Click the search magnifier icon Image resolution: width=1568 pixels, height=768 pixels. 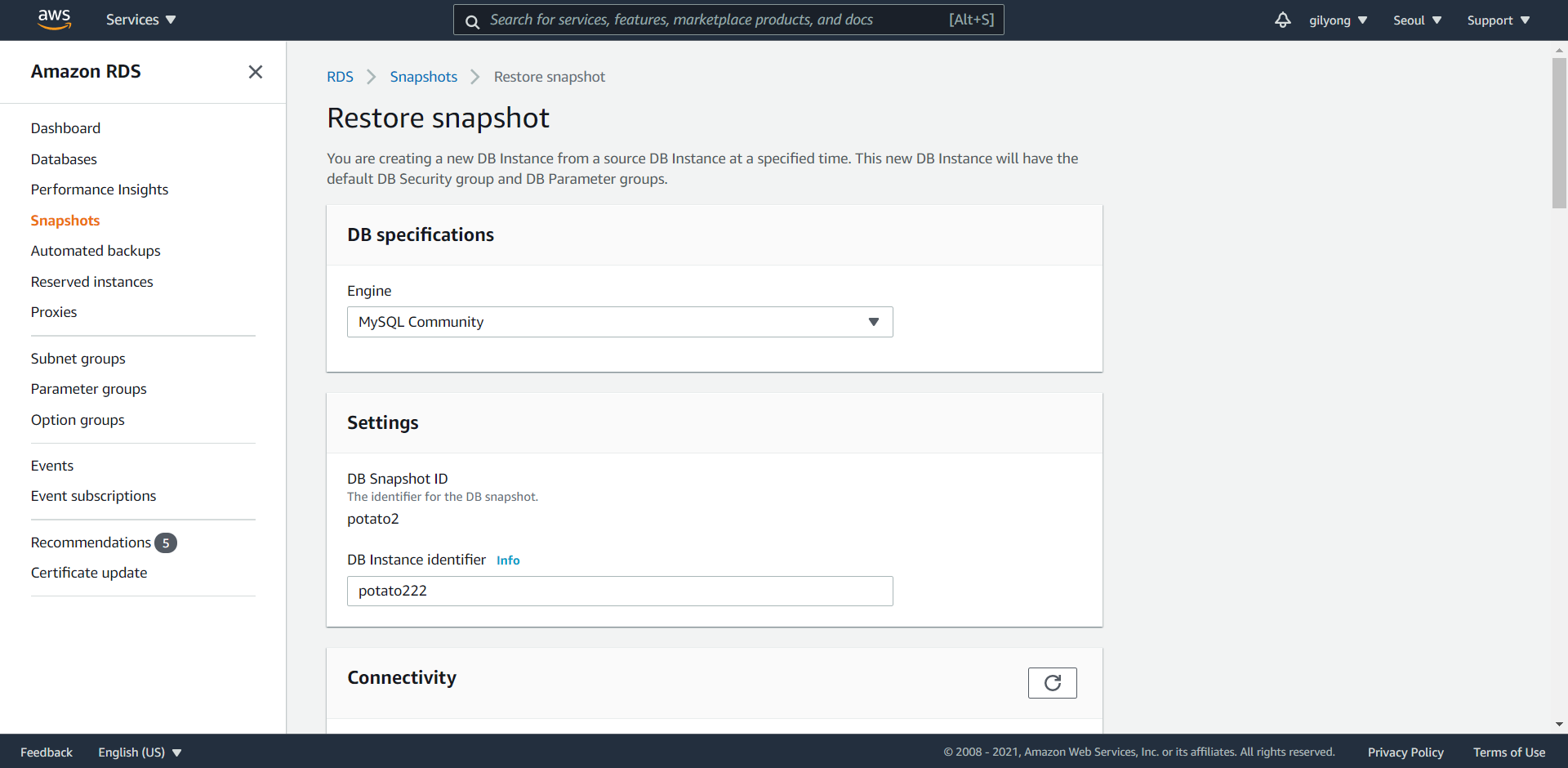pos(472,21)
